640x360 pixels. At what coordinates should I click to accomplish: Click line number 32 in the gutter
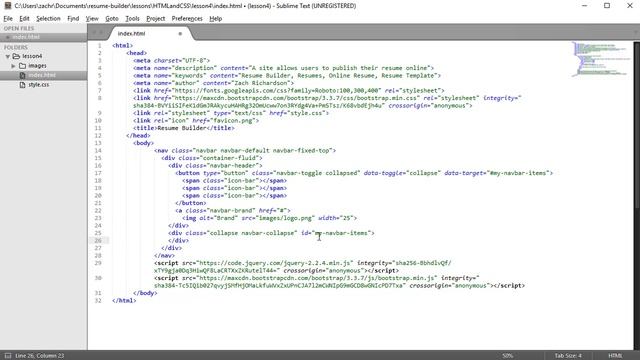tap(98, 300)
